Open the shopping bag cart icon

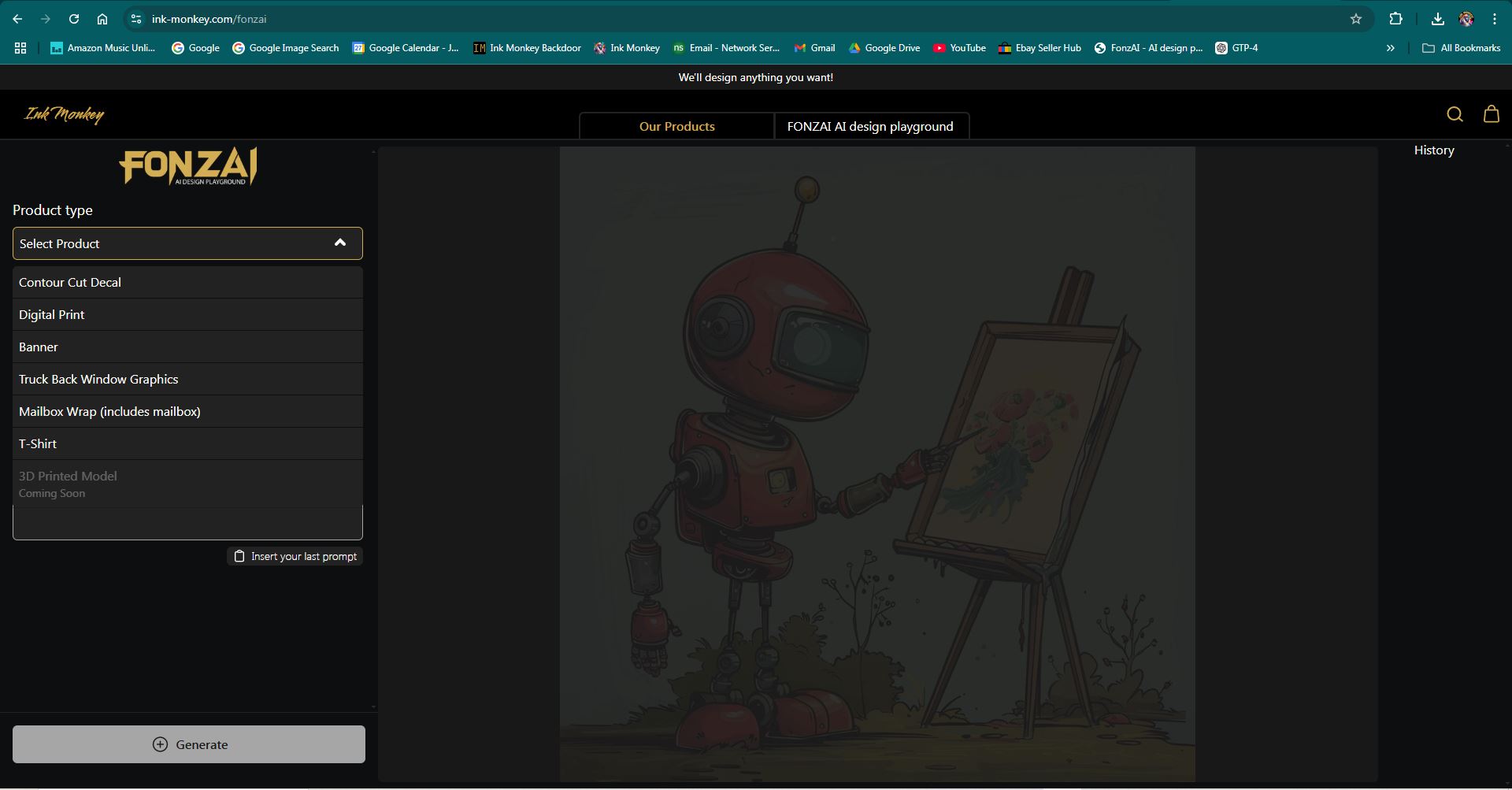1492,114
